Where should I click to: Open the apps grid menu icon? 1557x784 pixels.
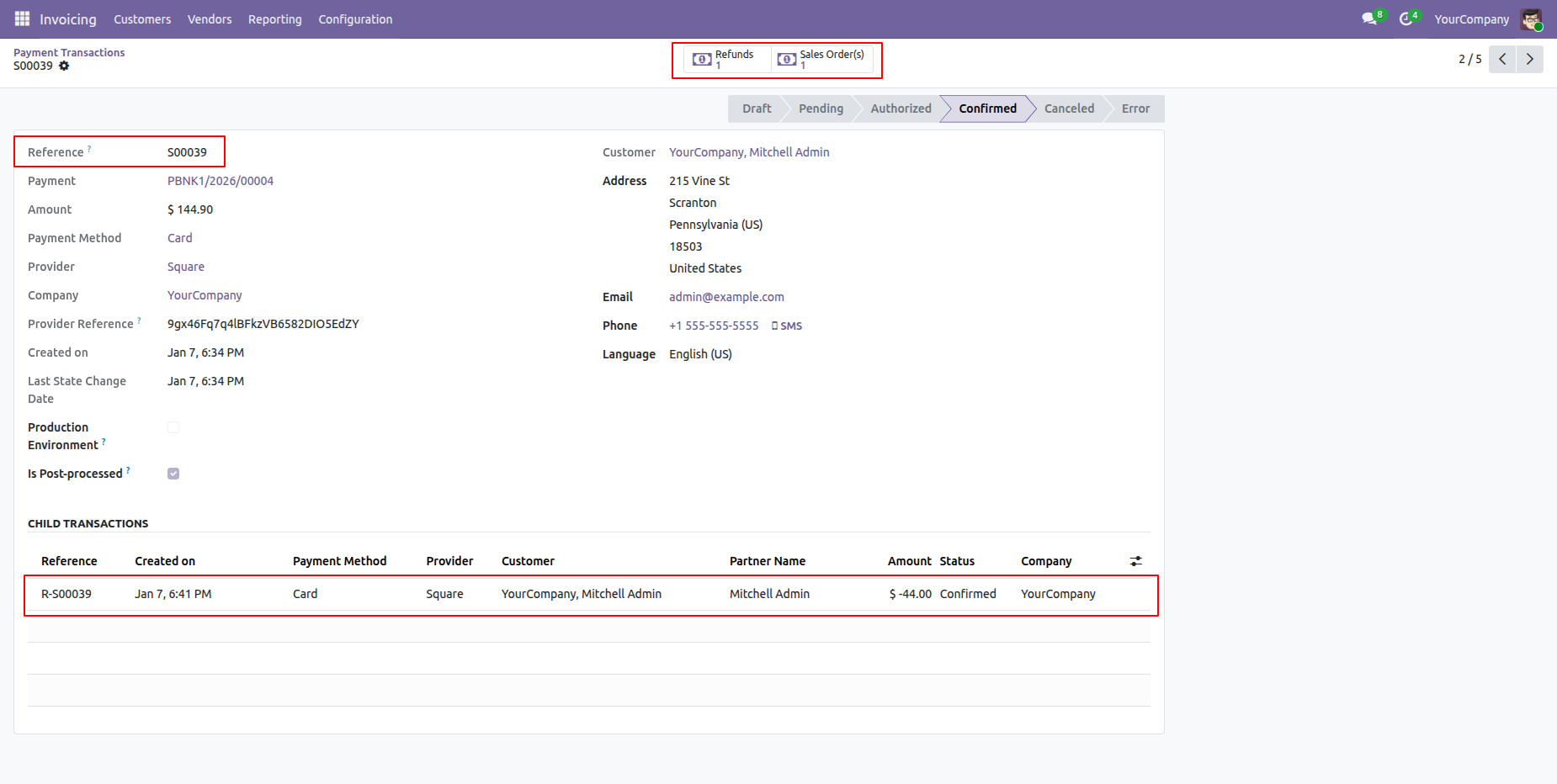[x=22, y=19]
